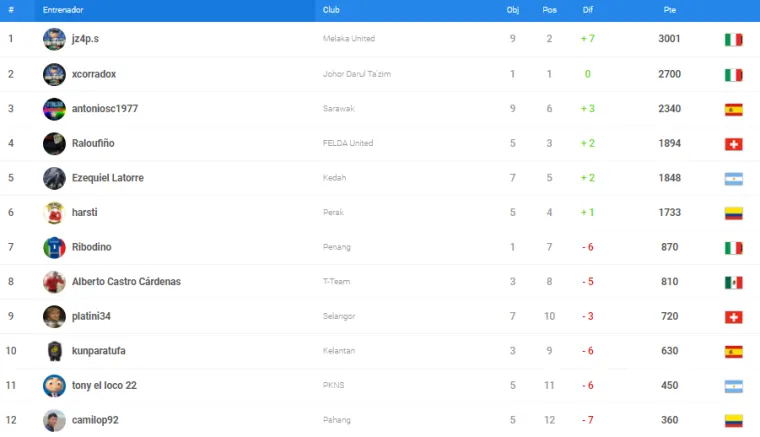Open manager name tony el loco 22
The width and height of the screenshot is (760, 437).
pos(104,385)
